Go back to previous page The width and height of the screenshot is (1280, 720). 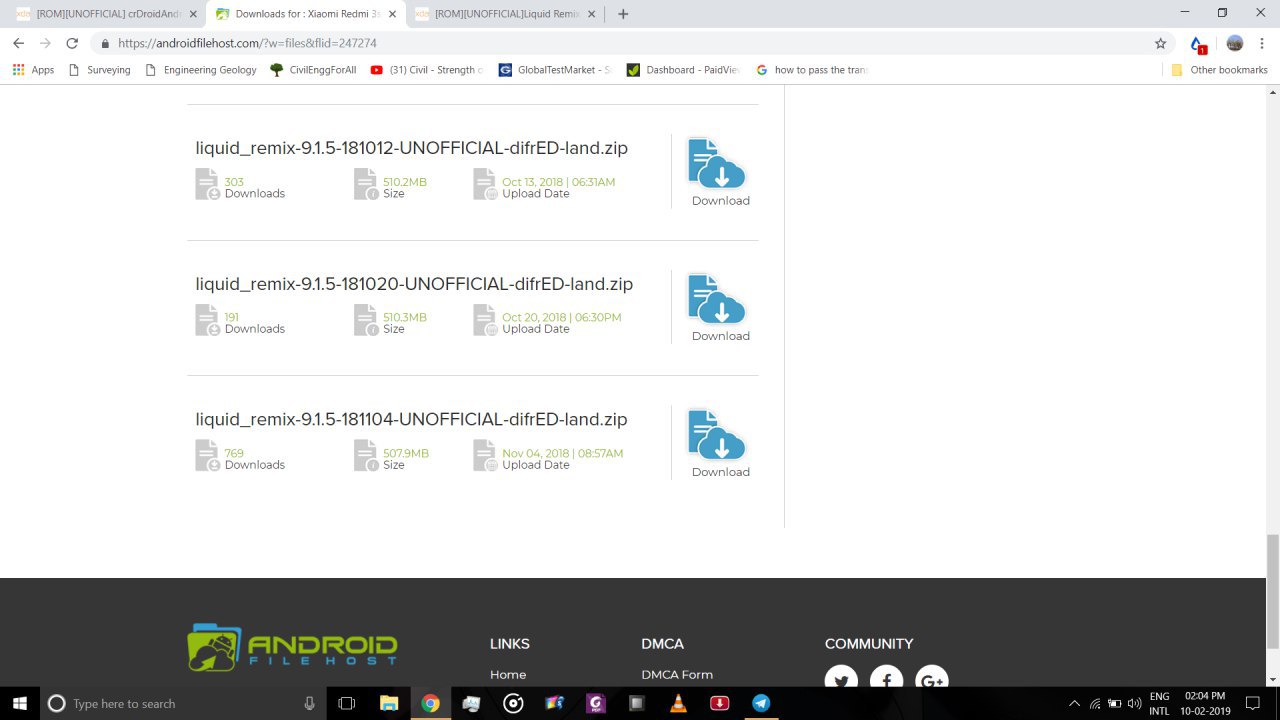(x=18, y=43)
